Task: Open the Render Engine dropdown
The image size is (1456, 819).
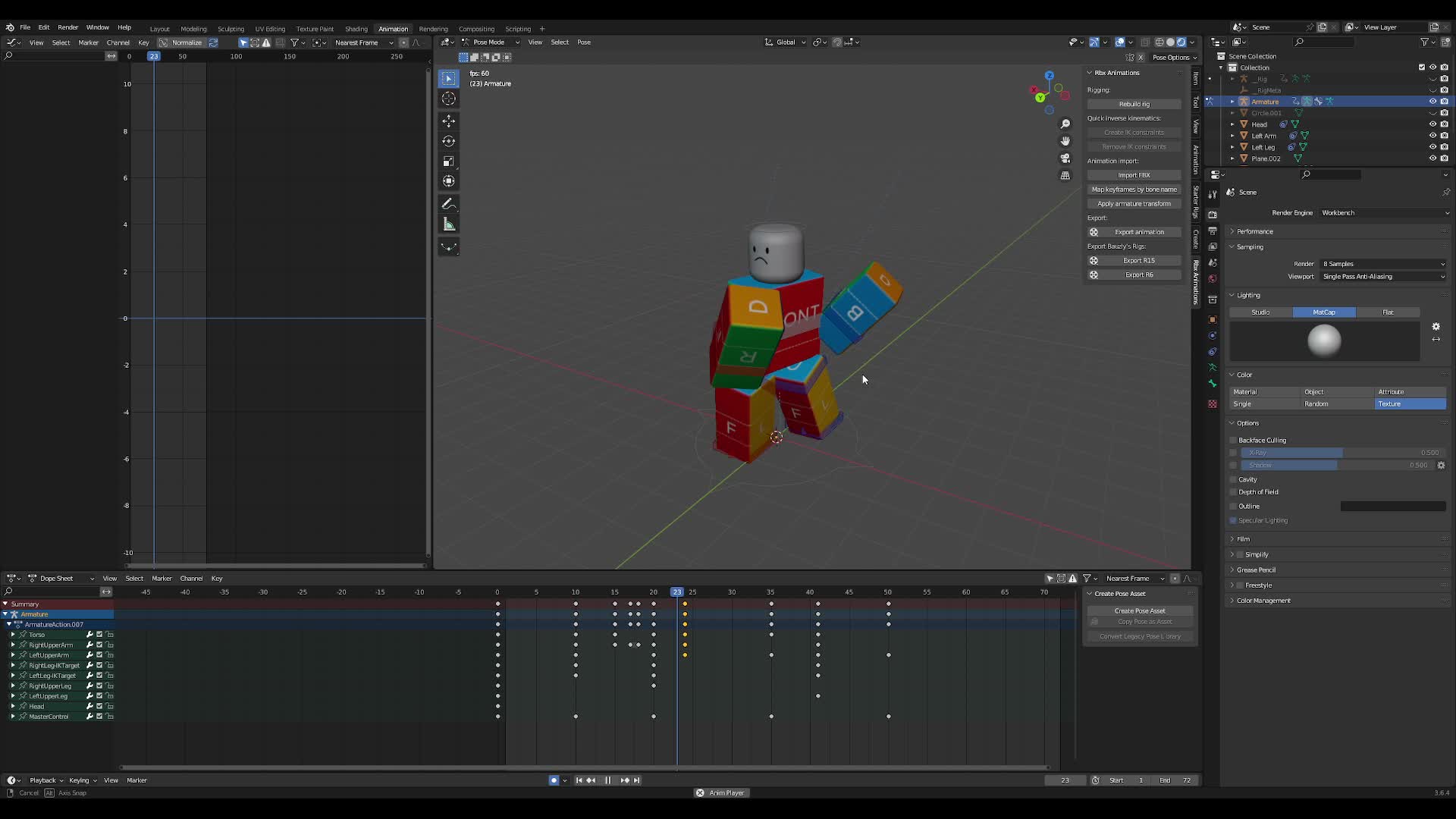Action: [1385, 213]
